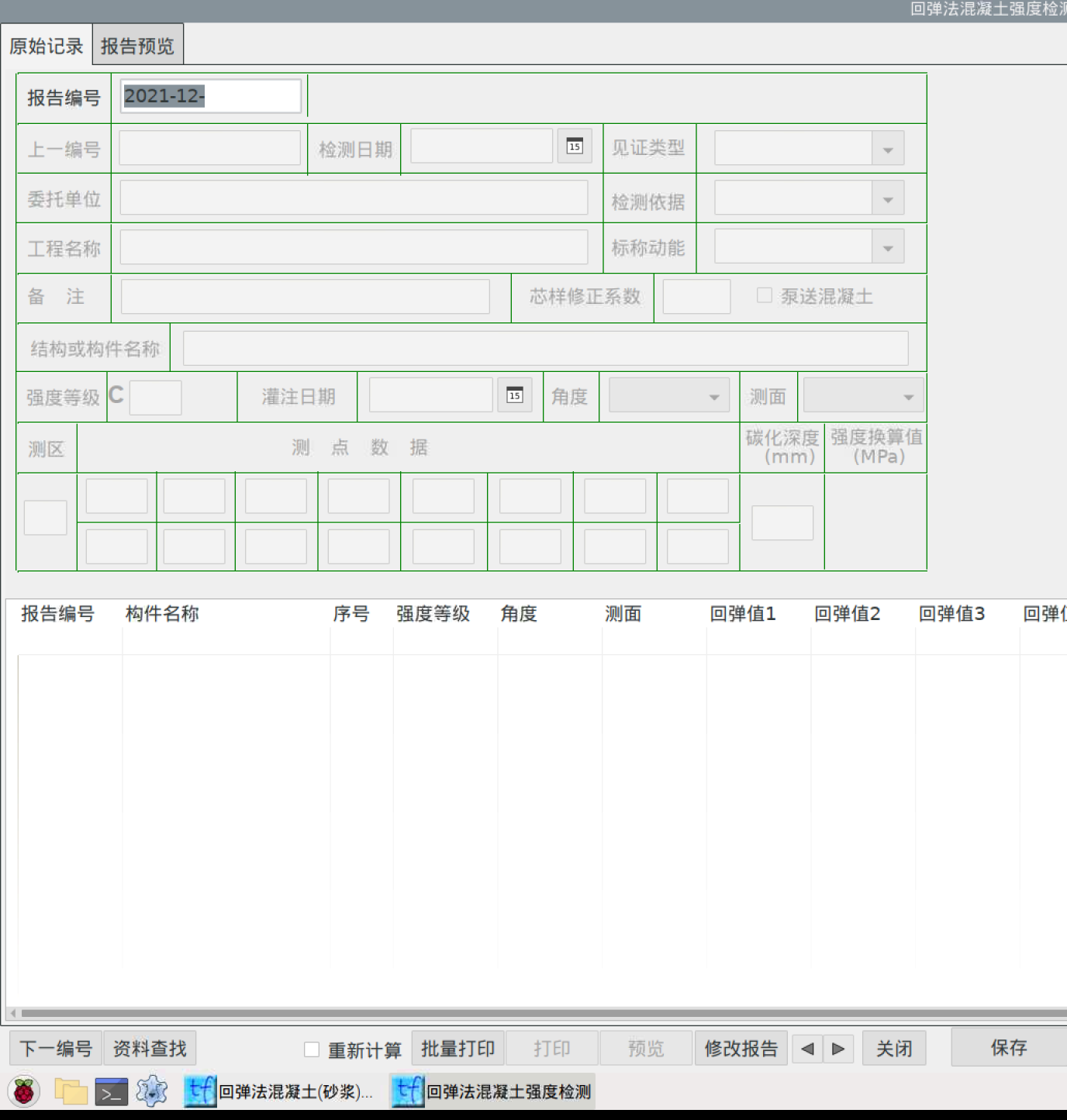Sort by 构件名称 column header
The height and width of the screenshot is (1120, 1067).
(x=162, y=614)
